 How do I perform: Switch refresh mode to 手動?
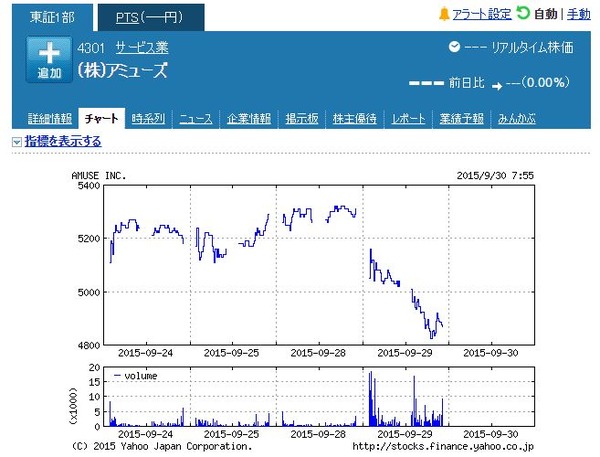pos(579,14)
